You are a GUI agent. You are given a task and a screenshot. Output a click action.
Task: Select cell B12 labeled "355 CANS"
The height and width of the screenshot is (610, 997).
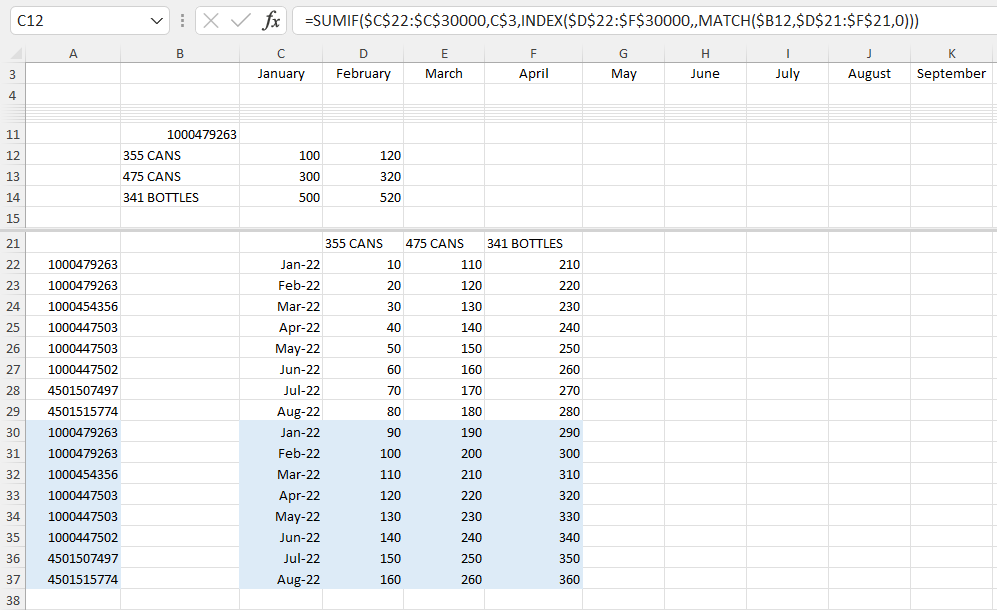[180, 155]
